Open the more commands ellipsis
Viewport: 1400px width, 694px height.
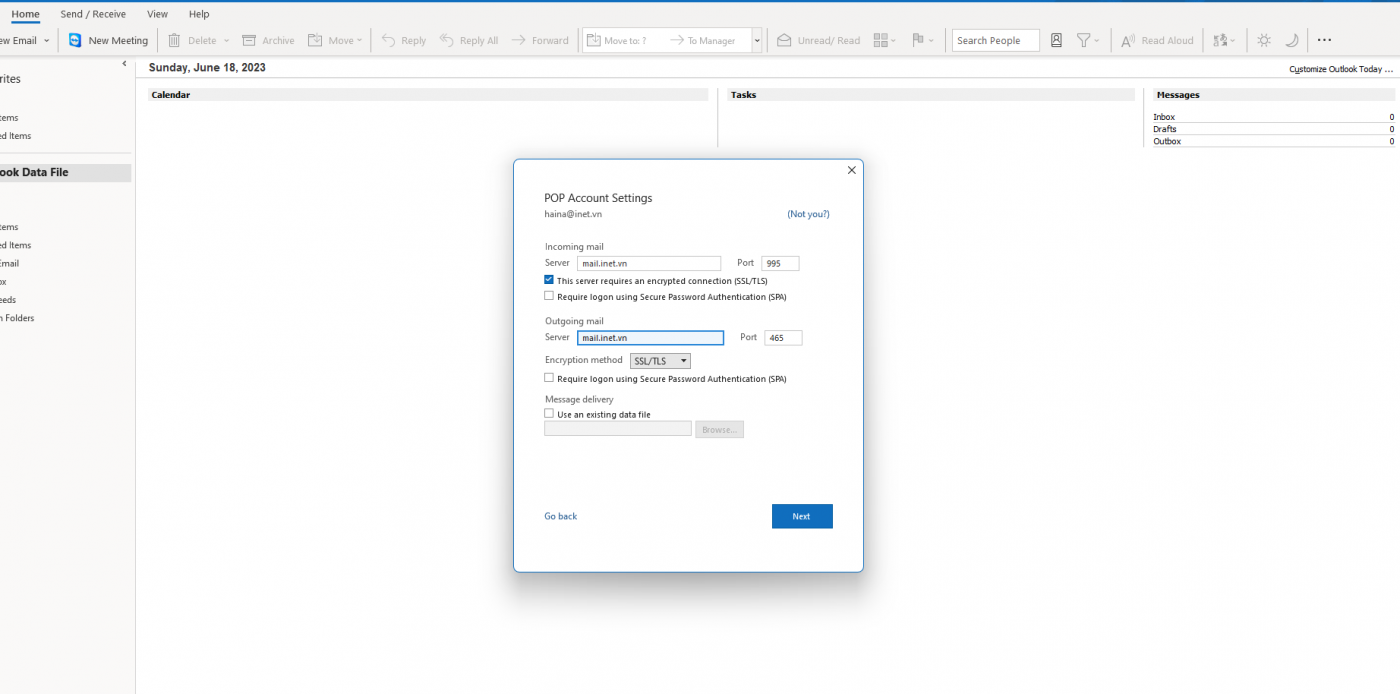1324,40
